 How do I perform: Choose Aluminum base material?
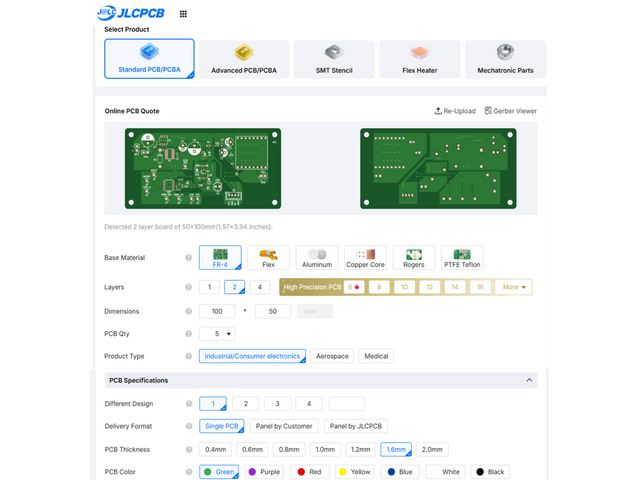click(x=317, y=258)
